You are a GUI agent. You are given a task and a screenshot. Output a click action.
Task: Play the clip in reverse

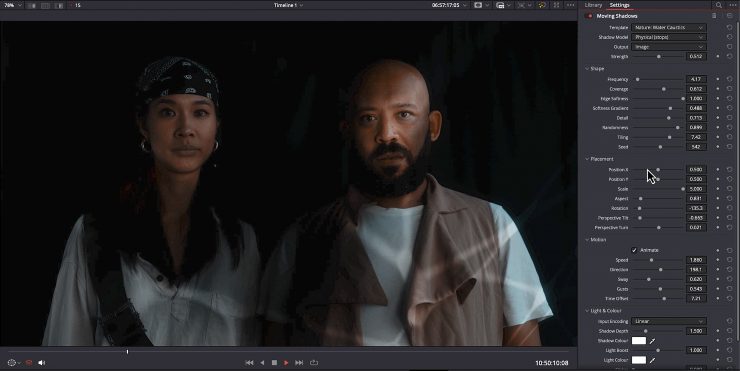[x=262, y=363]
